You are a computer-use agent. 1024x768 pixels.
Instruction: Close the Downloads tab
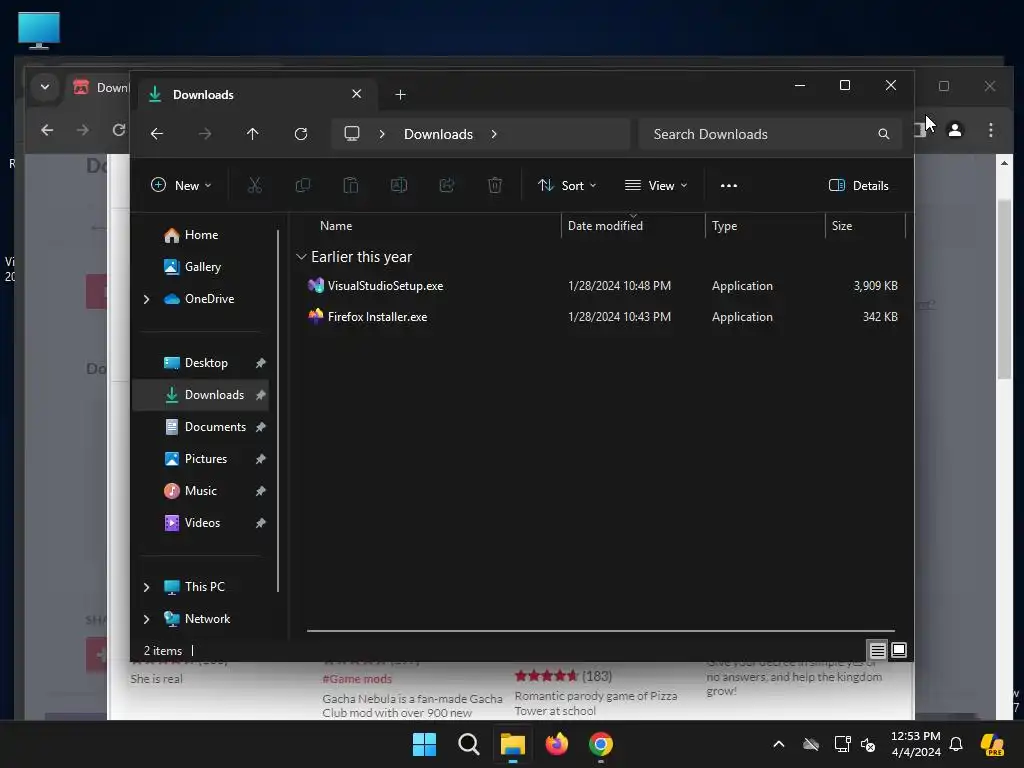point(357,94)
